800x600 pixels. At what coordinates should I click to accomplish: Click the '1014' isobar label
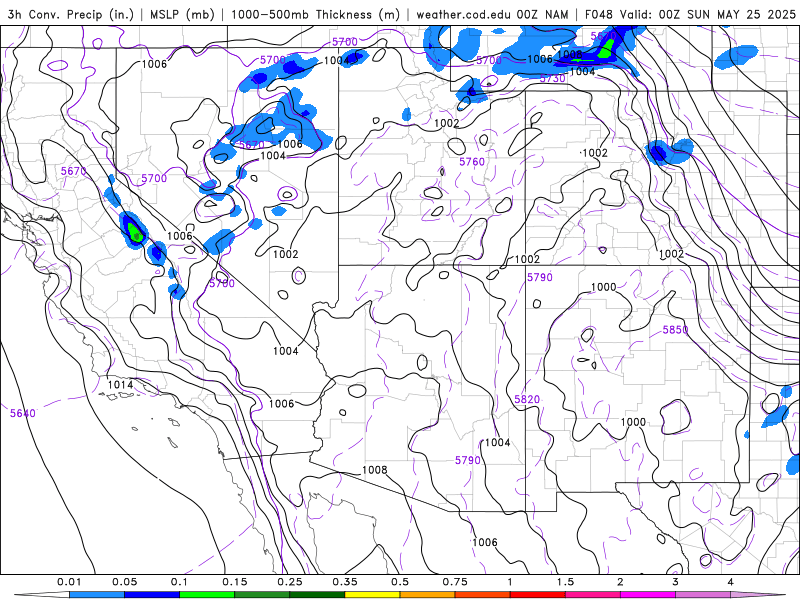[x=120, y=385]
